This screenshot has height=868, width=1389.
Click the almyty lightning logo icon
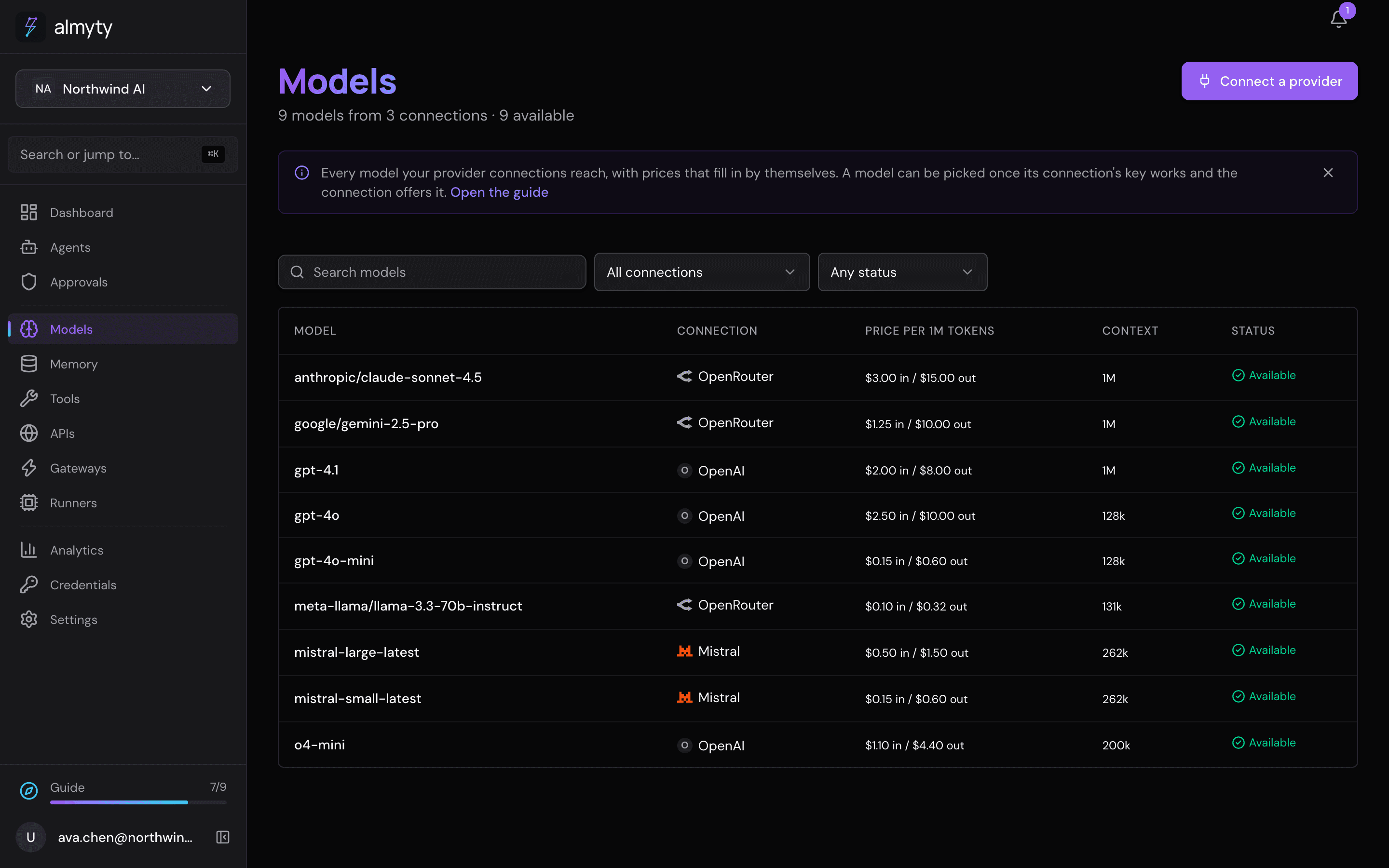coord(30,27)
